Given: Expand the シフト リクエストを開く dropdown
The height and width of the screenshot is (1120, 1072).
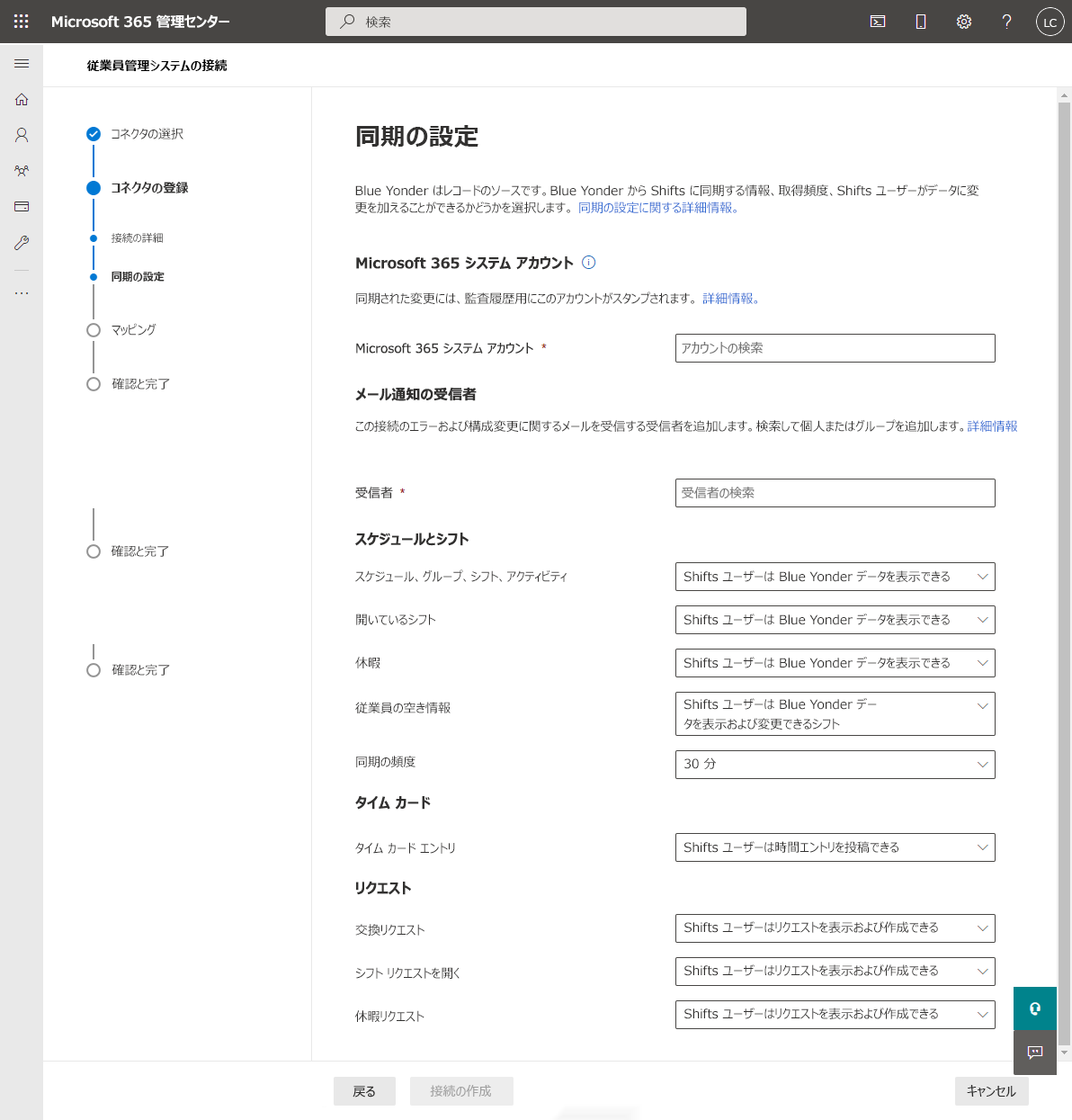Looking at the screenshot, I should 835,972.
